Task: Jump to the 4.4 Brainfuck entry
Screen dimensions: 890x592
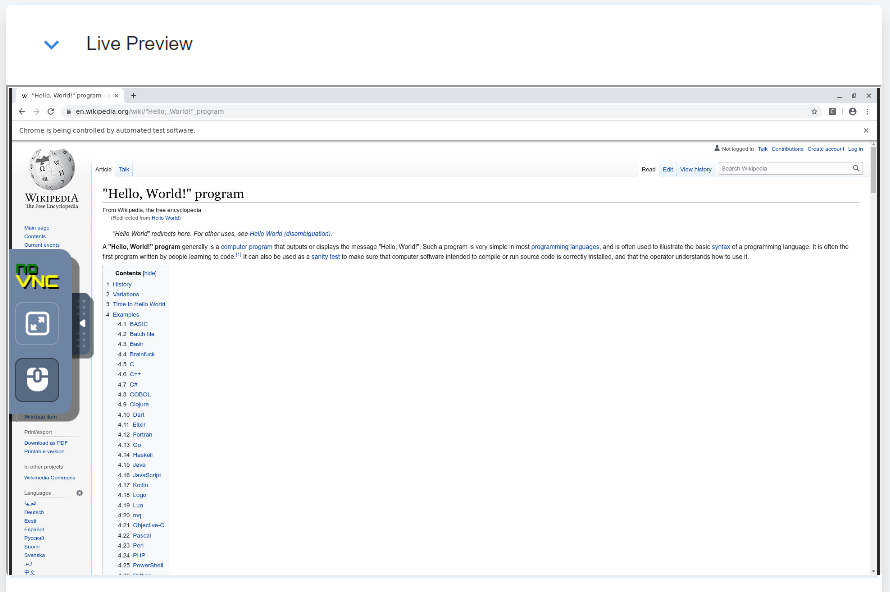Action: pyautogui.click(x=142, y=354)
